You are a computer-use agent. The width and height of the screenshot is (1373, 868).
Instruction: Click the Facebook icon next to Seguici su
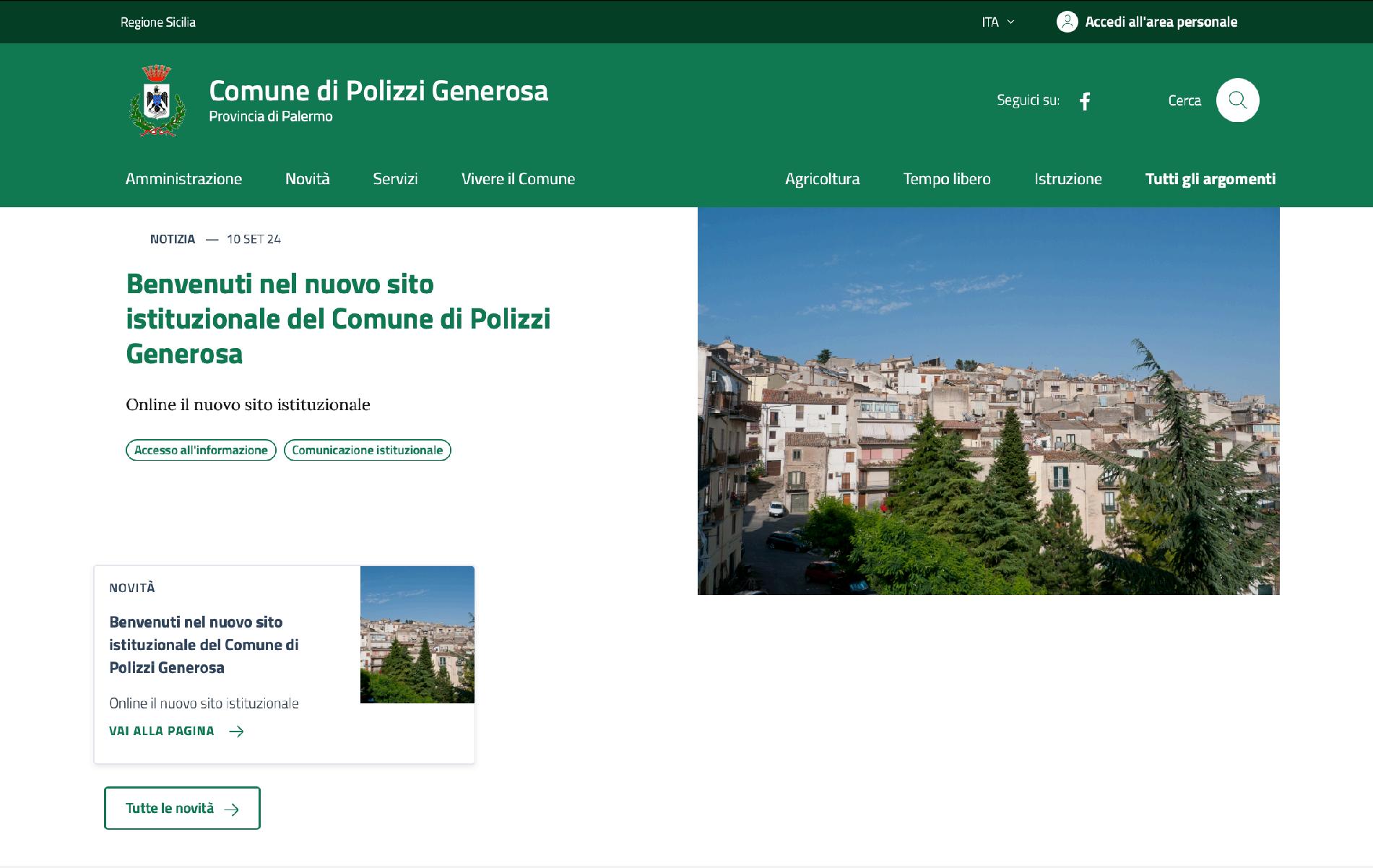[x=1085, y=101]
